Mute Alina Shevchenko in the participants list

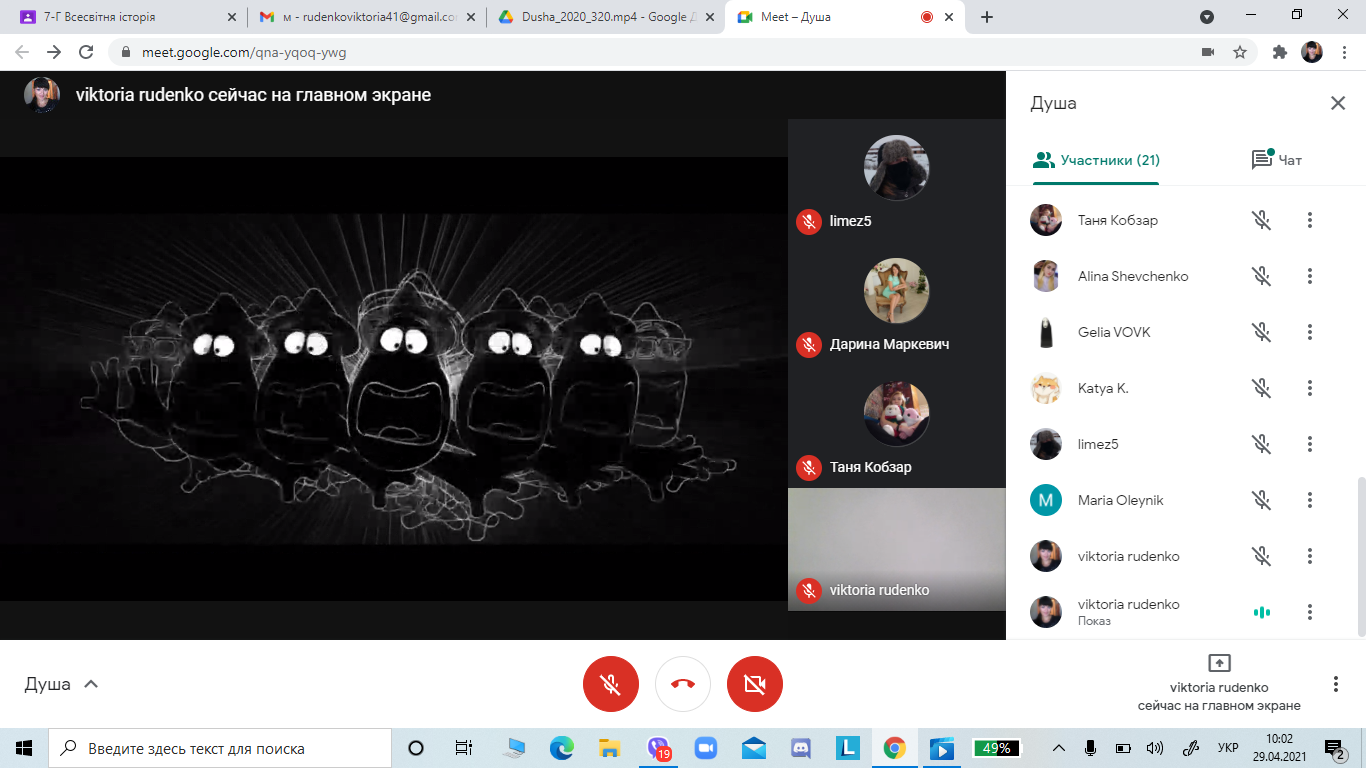pyautogui.click(x=1262, y=276)
